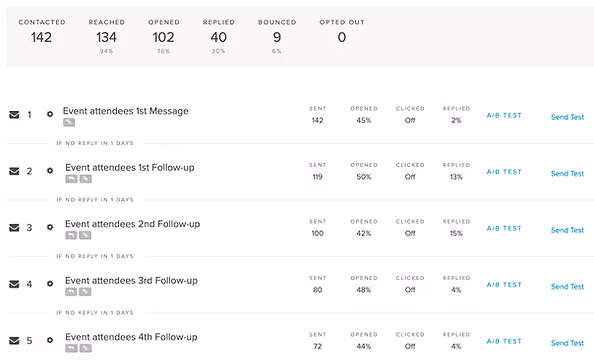Click the envelope icon for step 3
Screen dimensions: 594x364
point(14,227)
